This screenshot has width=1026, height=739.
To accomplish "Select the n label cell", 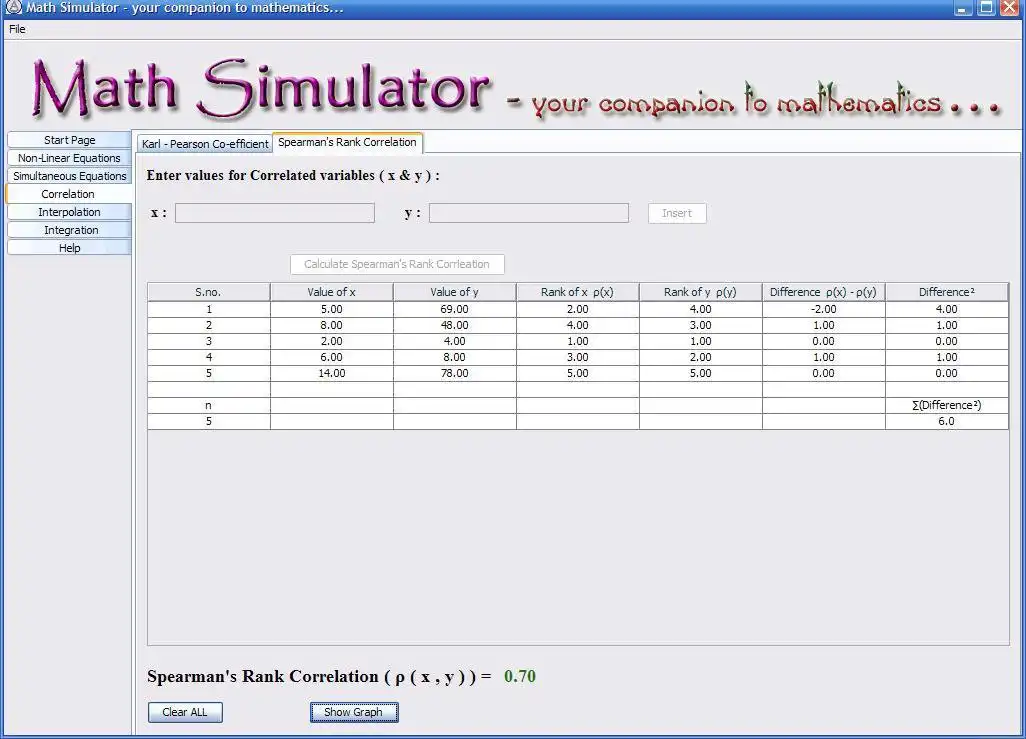I will pos(209,405).
